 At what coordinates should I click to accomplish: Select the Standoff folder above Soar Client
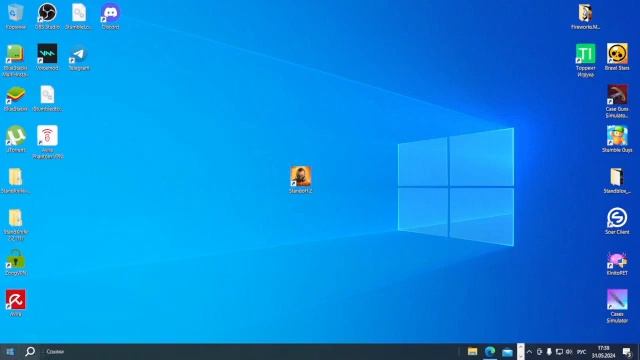point(617,177)
